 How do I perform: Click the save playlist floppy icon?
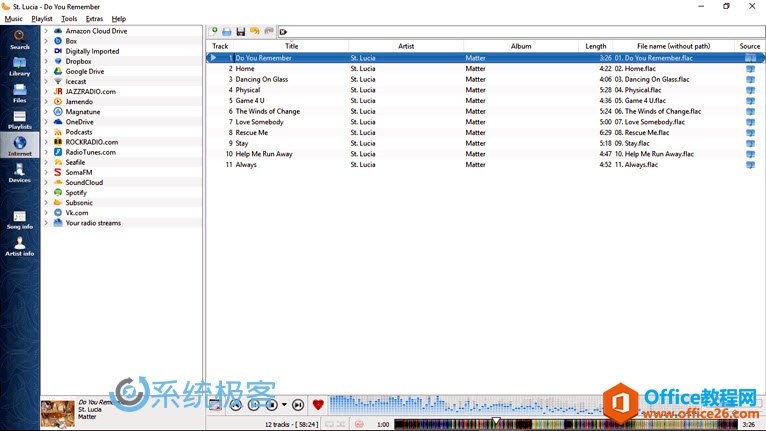tap(240, 31)
